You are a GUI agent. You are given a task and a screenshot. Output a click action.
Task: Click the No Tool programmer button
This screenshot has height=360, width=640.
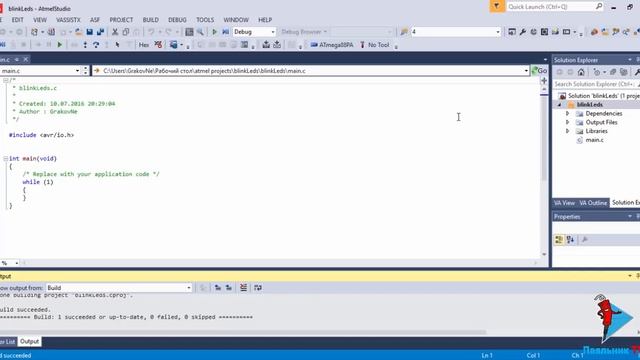tap(375, 45)
